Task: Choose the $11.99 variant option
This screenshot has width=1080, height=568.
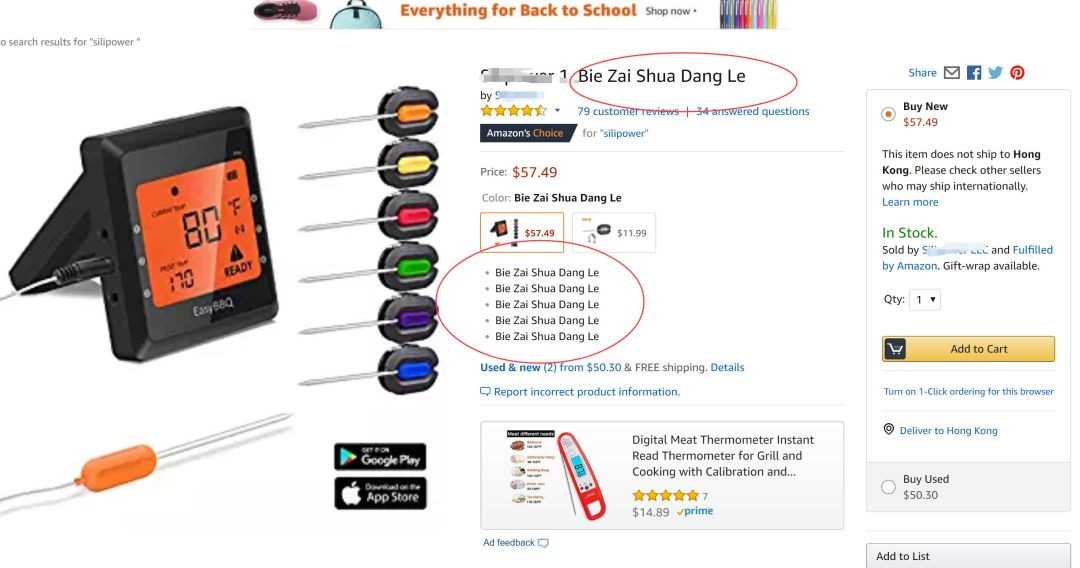Action: coord(614,232)
